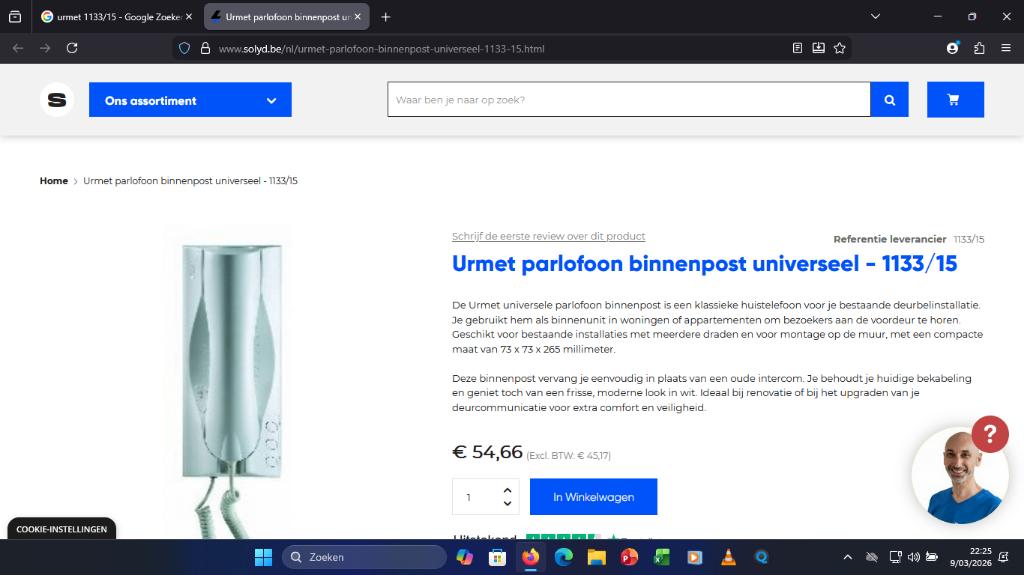Open Microsoft Edge from the taskbar

click(x=563, y=557)
